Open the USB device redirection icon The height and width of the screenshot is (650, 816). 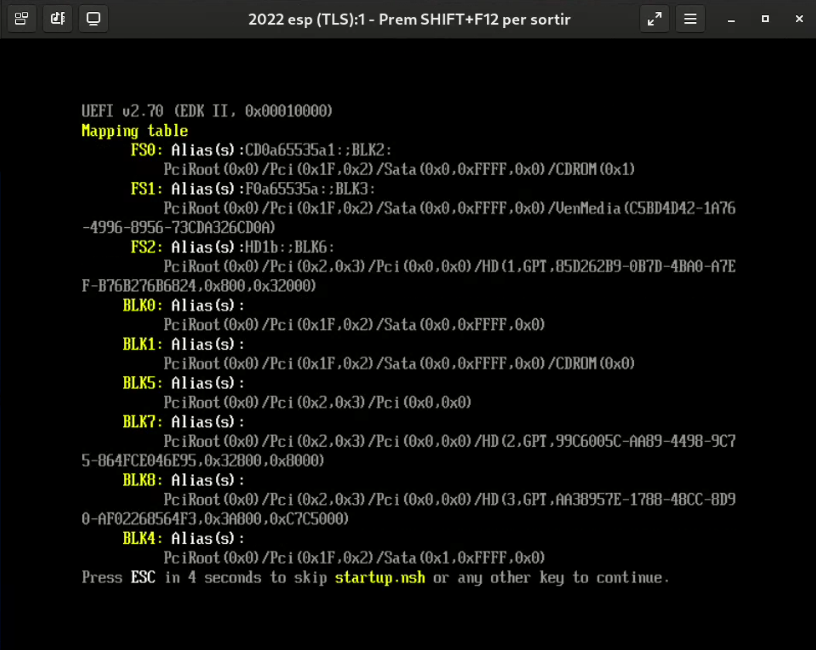point(58,19)
